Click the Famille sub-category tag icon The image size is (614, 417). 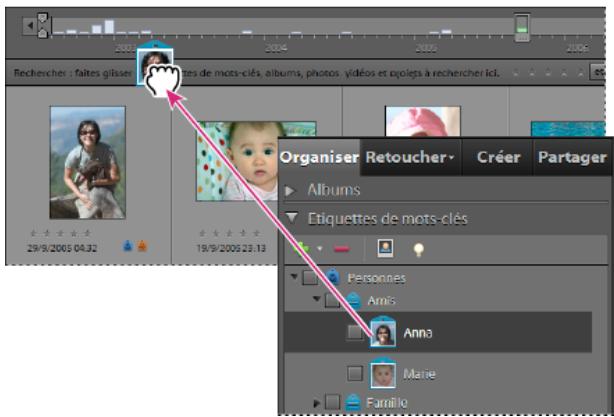(353, 402)
